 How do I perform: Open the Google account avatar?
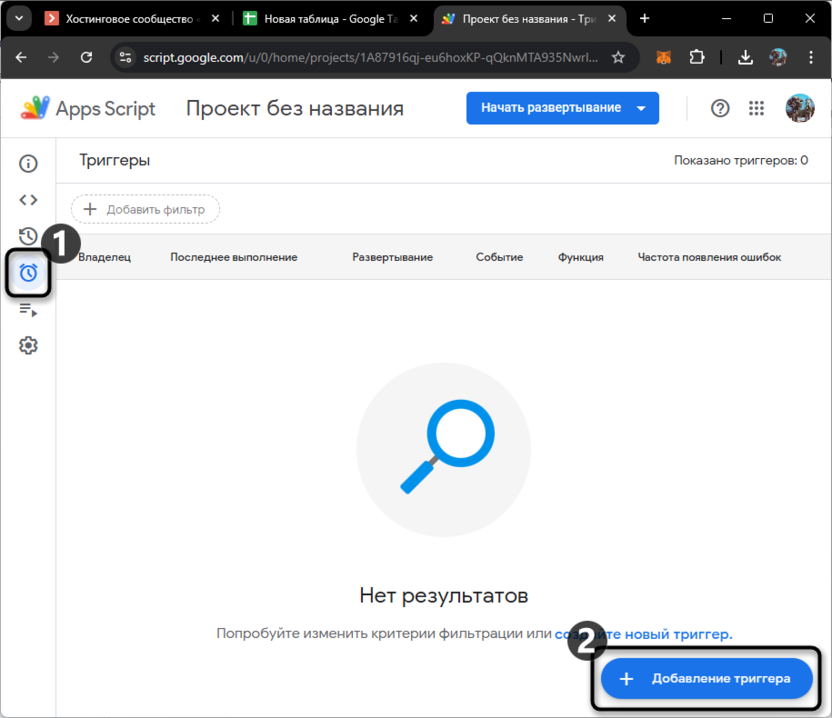pyautogui.click(x=800, y=108)
